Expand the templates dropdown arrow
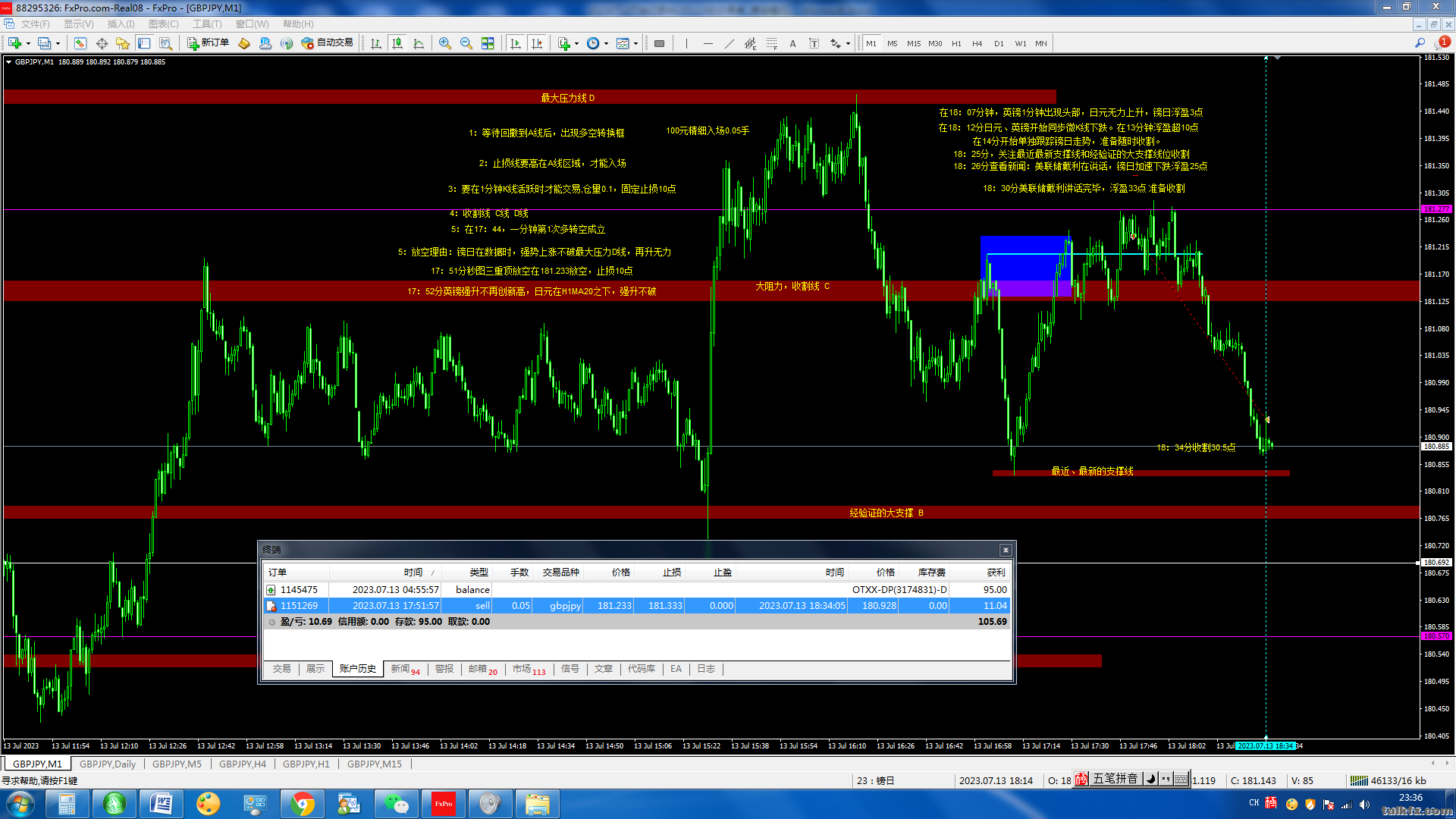The image size is (1456, 819). point(635,43)
